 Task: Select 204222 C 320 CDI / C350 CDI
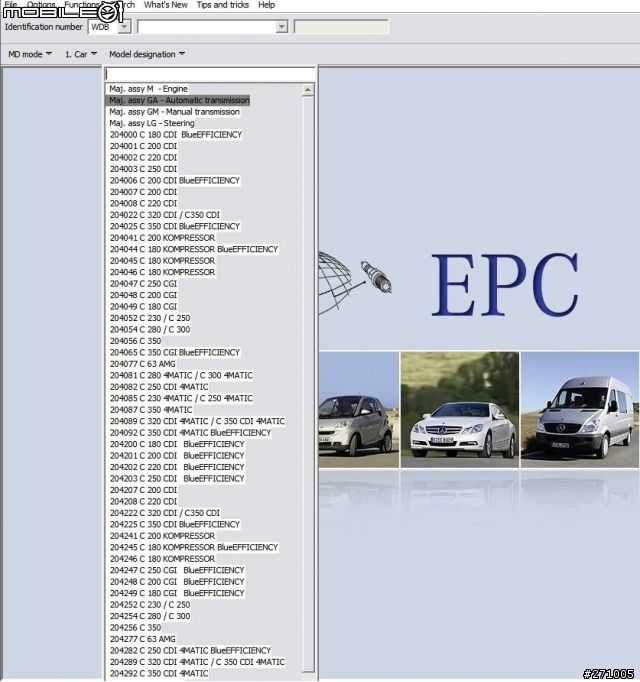[165, 513]
